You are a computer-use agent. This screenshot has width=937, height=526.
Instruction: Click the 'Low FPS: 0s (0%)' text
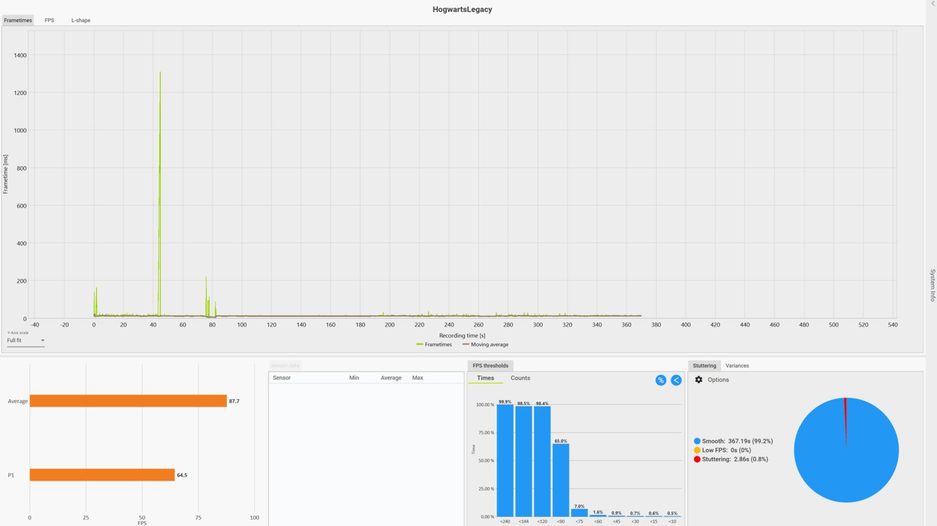[x=727, y=450]
